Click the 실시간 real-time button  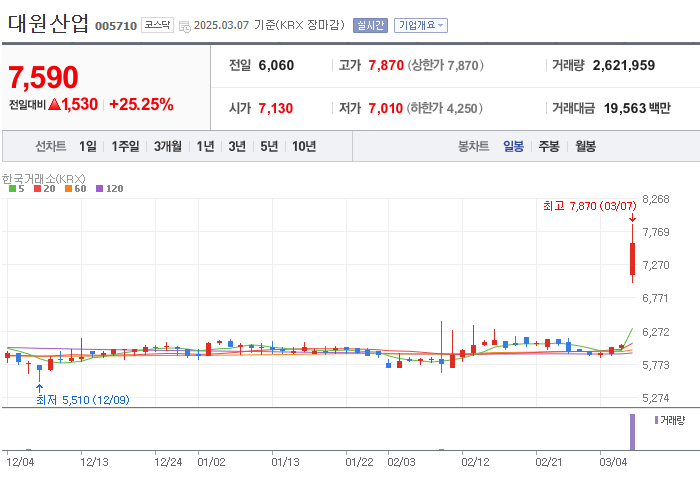click(x=370, y=25)
